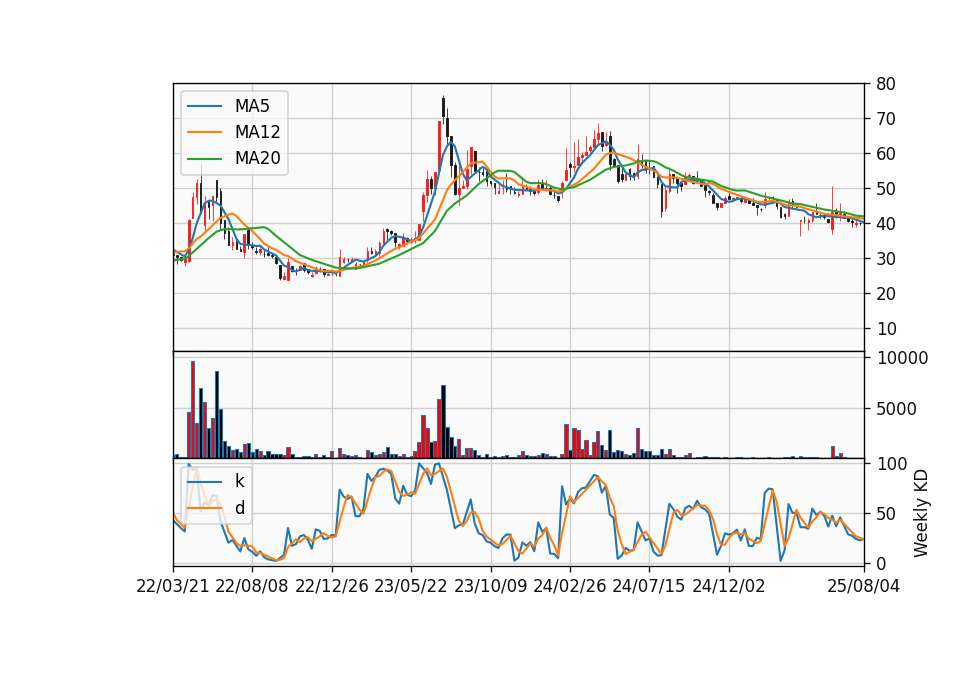Click the blue MA5 legend line sample
960x690 pixels.
[204, 106]
